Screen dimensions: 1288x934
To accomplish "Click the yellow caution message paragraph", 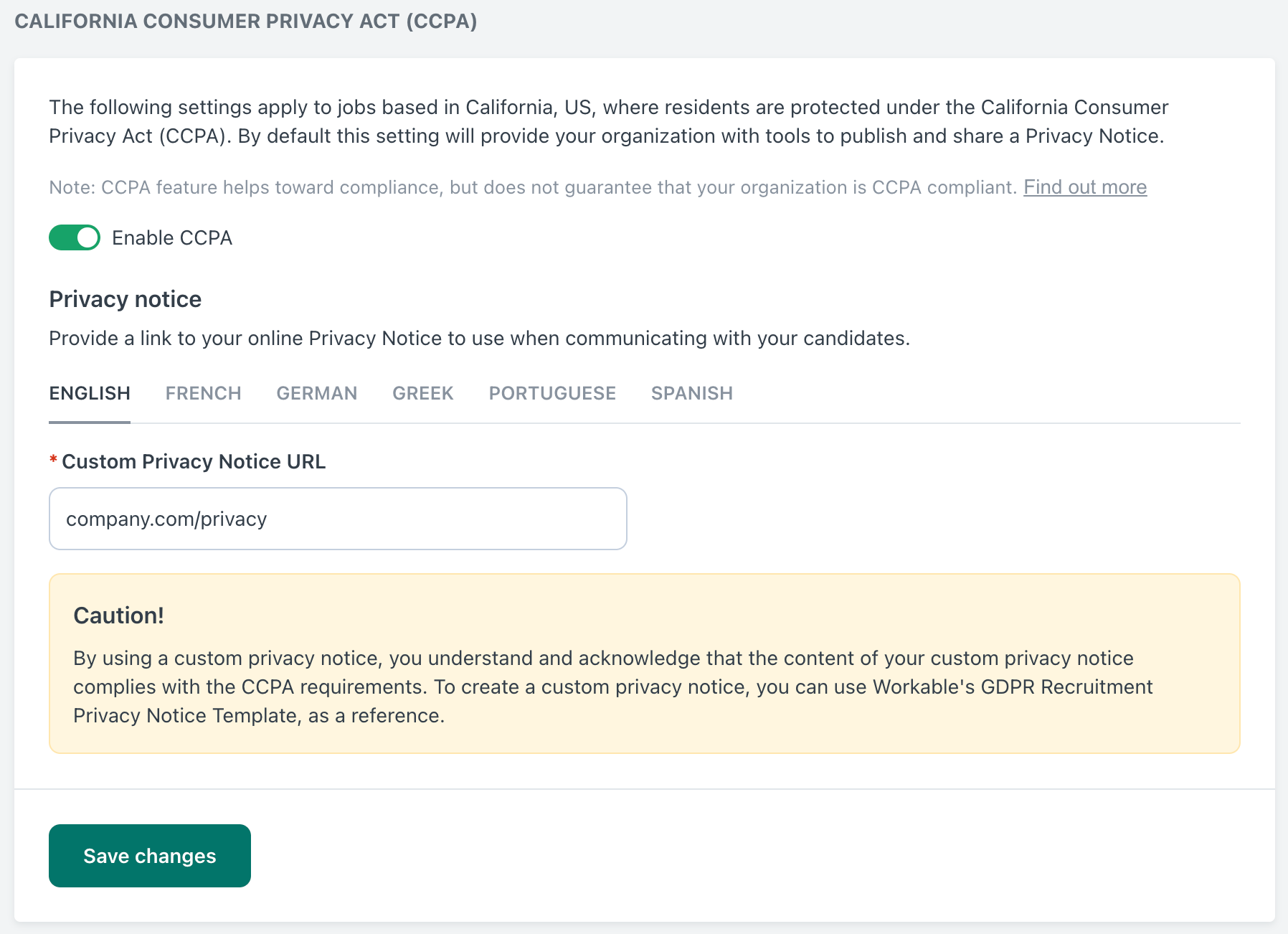I will (x=613, y=687).
